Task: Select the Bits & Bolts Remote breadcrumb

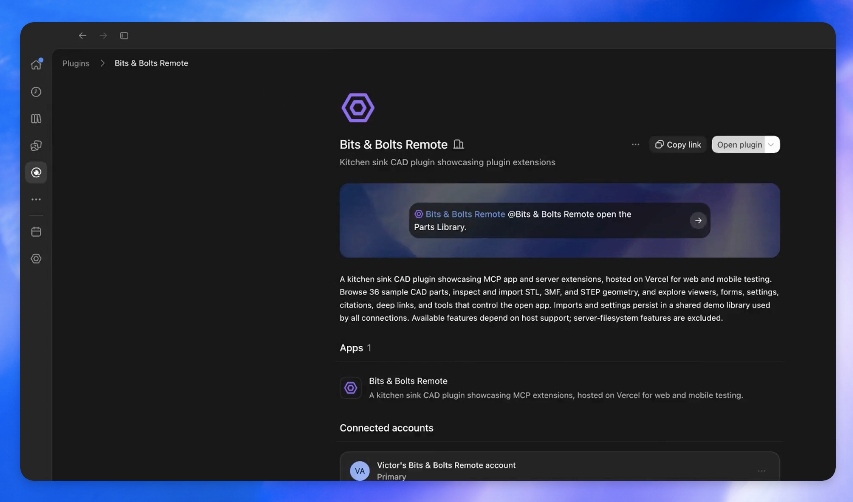Action: [x=151, y=63]
